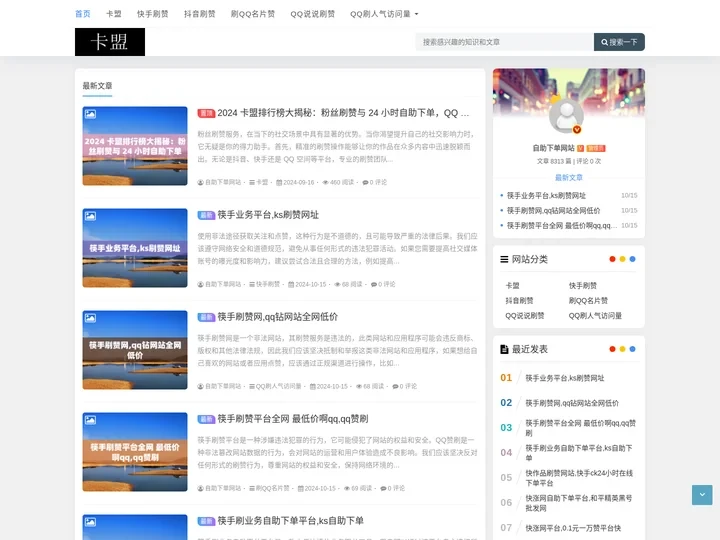Click image icon on 筷手业务平台 thumbnail

[90, 216]
